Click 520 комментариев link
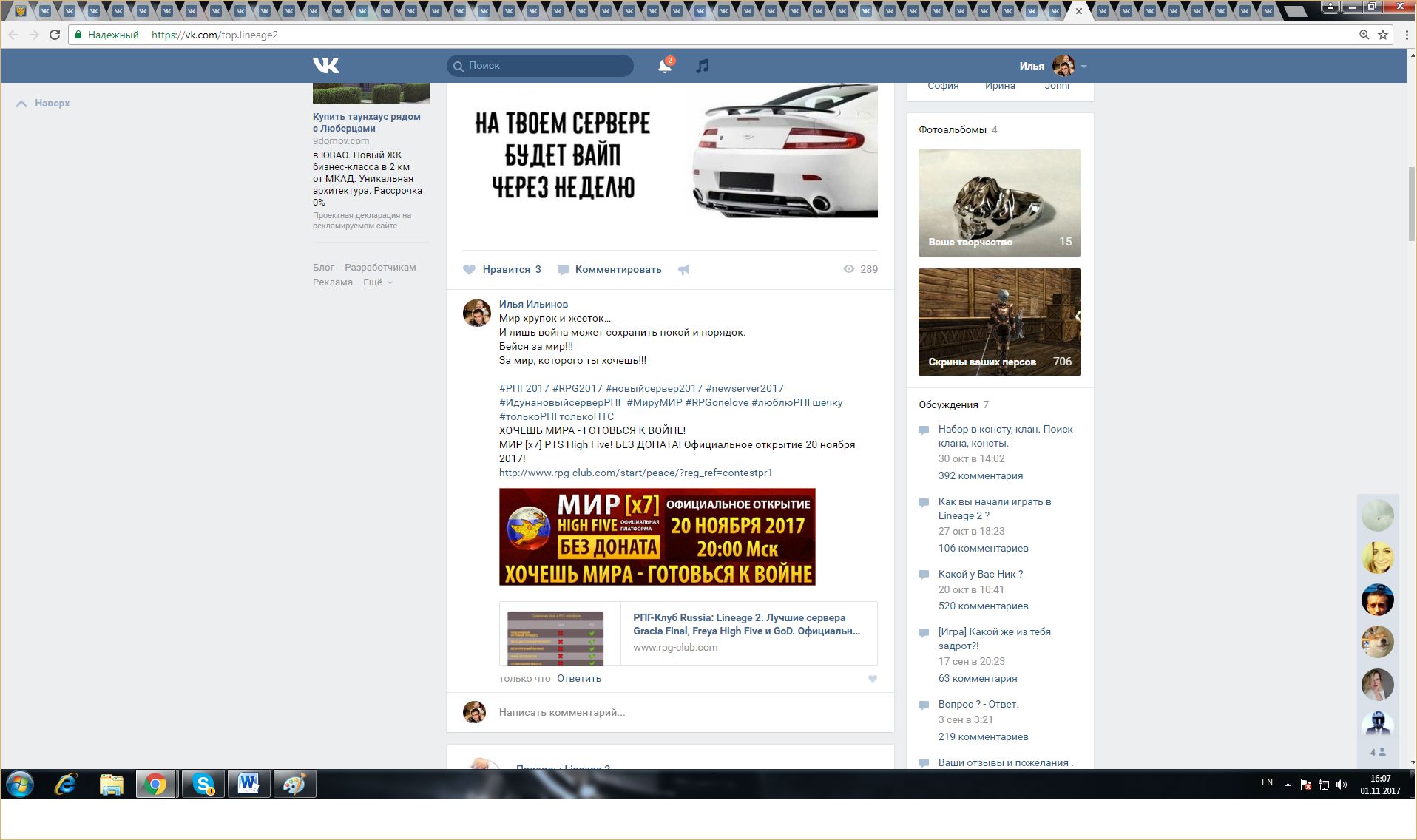The height and width of the screenshot is (840, 1417). [984, 606]
